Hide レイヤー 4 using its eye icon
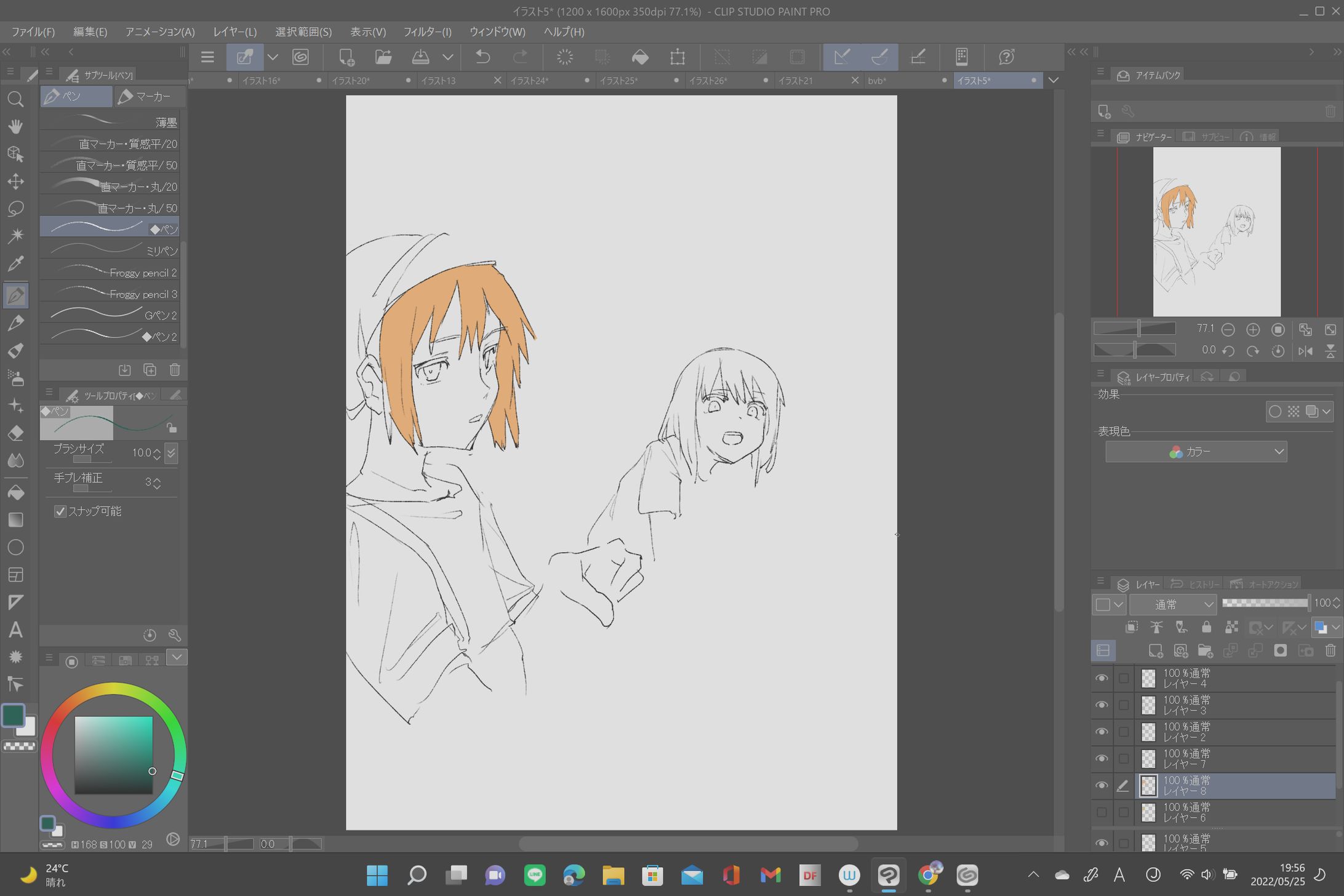Viewport: 1344px width, 896px height. 1102,678
